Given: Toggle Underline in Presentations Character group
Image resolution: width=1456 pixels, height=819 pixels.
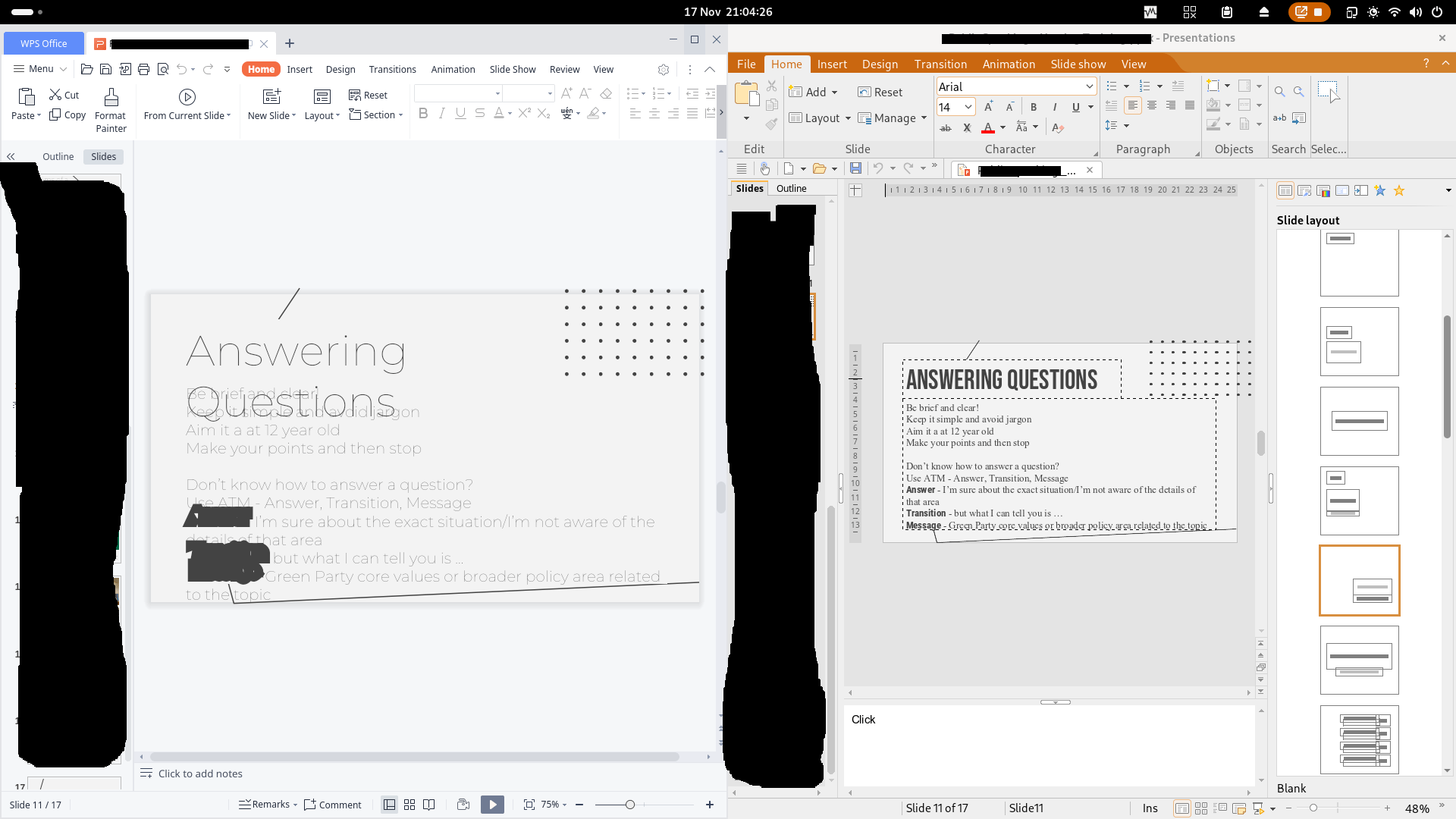Looking at the screenshot, I should (1076, 107).
